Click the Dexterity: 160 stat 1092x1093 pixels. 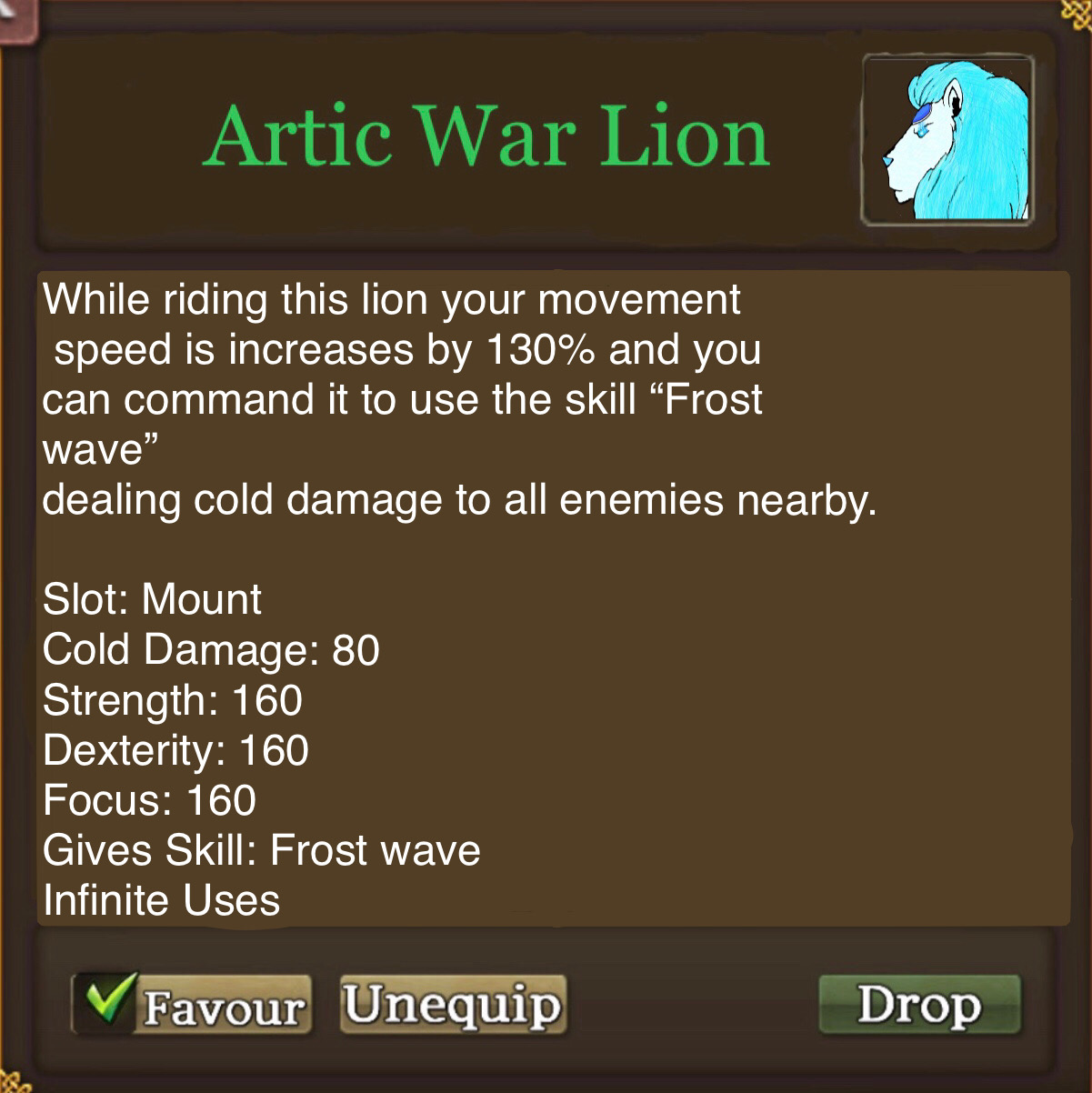coord(175,750)
